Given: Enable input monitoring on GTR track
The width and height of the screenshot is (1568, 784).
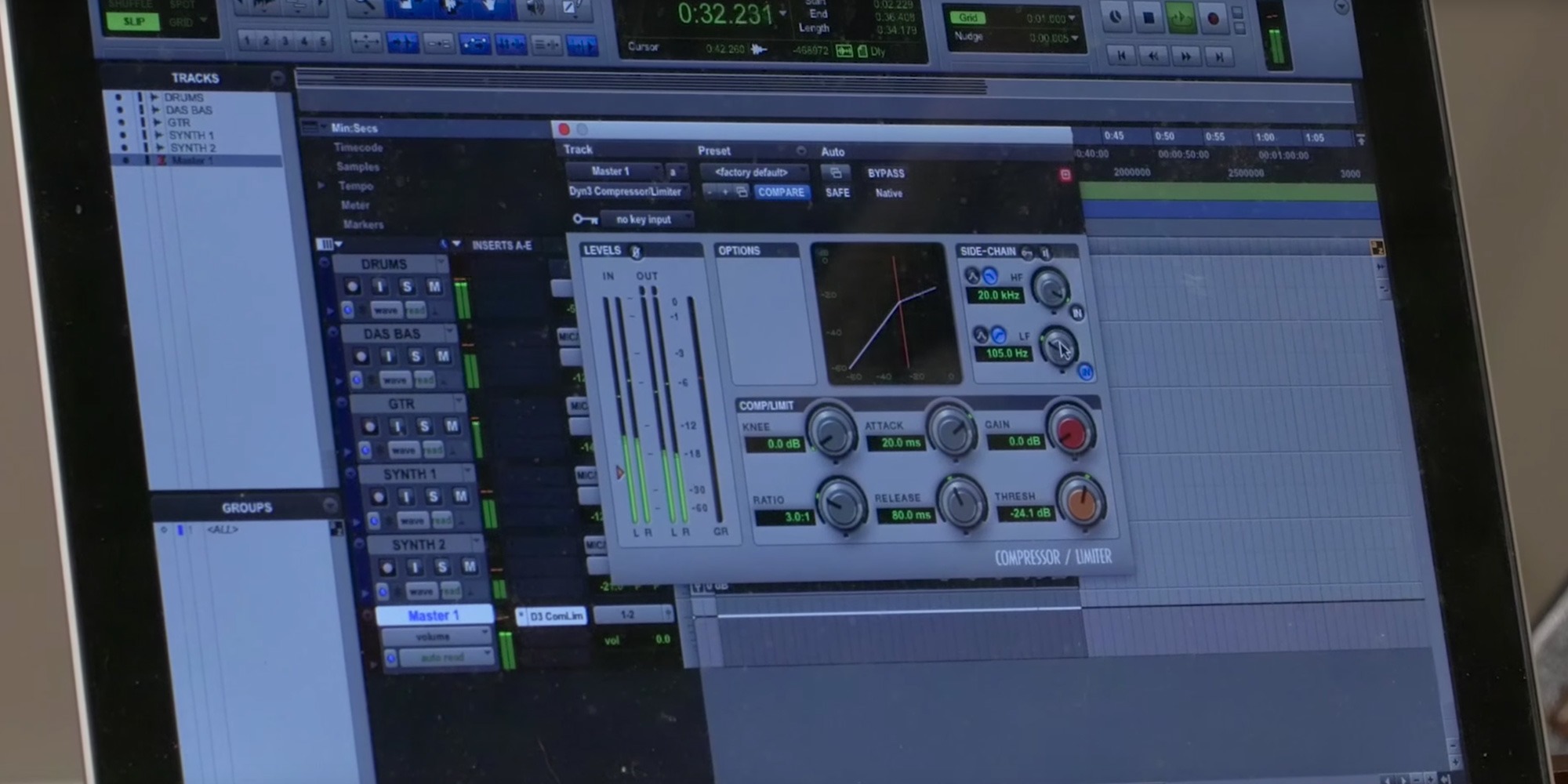Looking at the screenshot, I should click(397, 426).
